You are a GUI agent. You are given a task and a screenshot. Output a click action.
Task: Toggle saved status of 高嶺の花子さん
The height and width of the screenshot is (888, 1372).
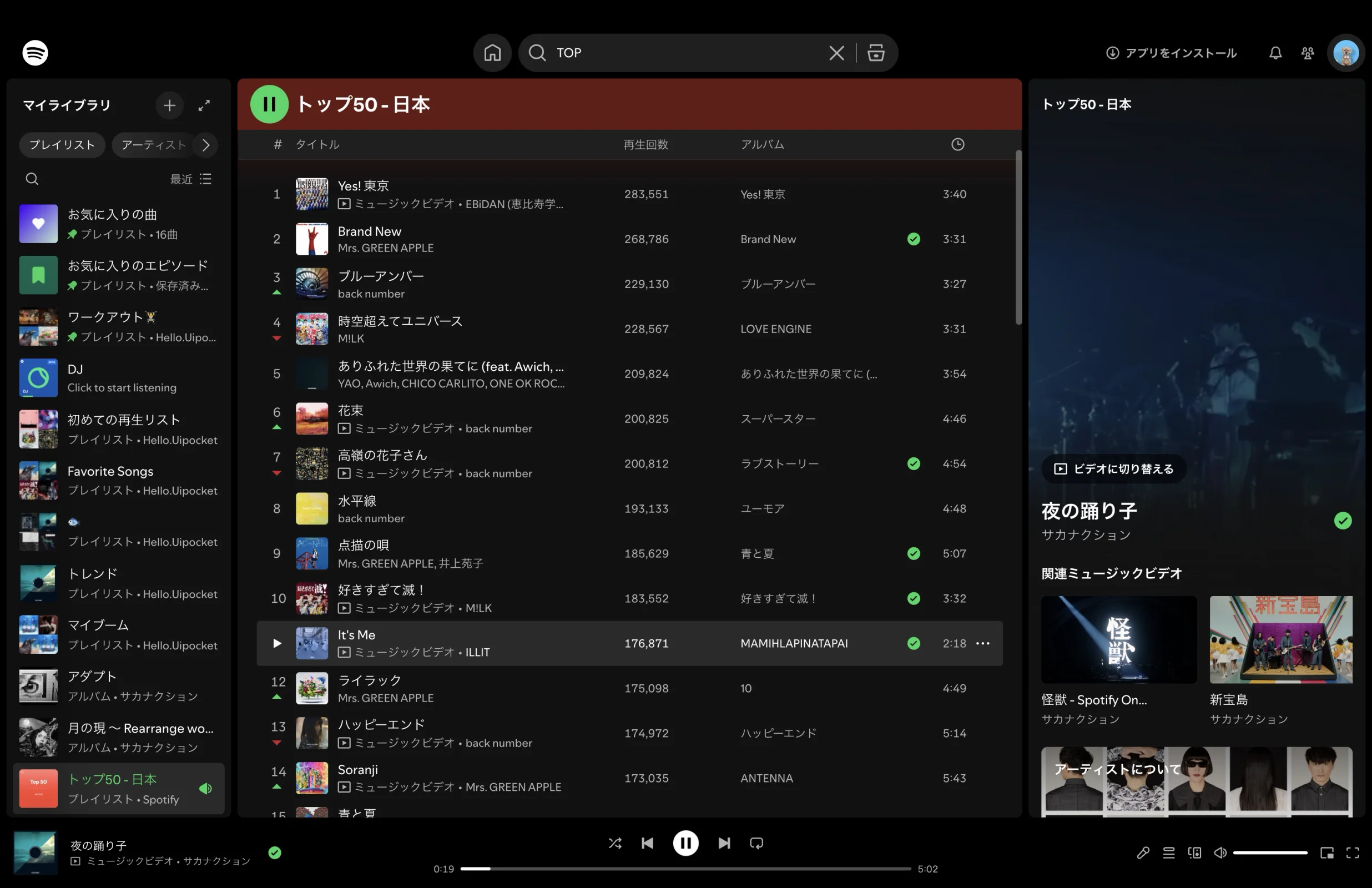coord(913,463)
